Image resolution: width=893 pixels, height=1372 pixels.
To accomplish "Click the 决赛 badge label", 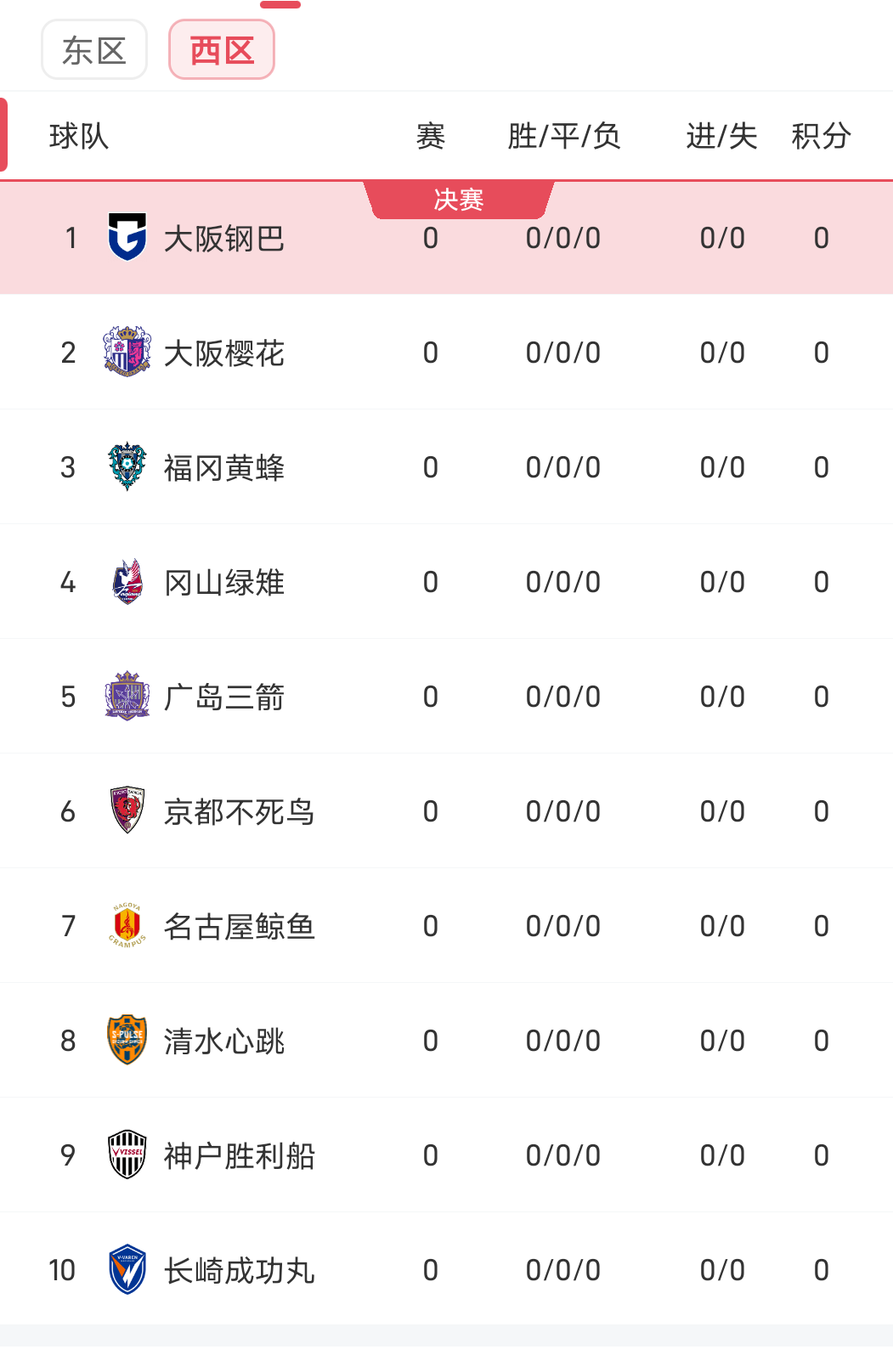I will pos(459,200).
